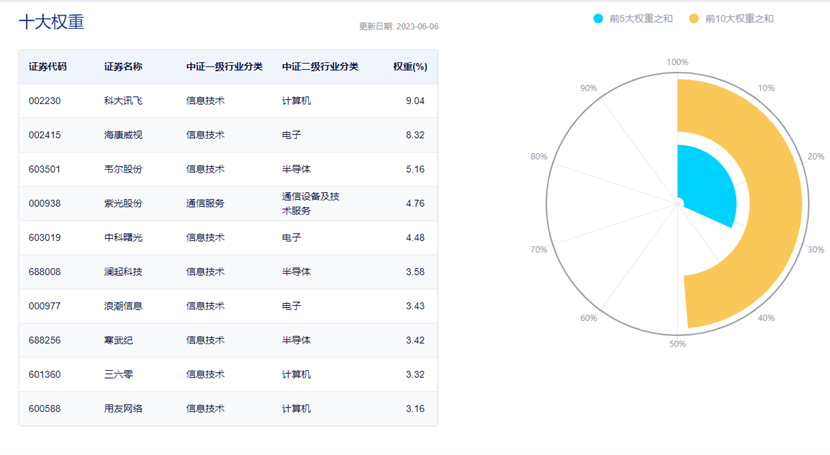Click the 中证二级行业分类 column header
The width and height of the screenshot is (830, 455).
(320, 67)
